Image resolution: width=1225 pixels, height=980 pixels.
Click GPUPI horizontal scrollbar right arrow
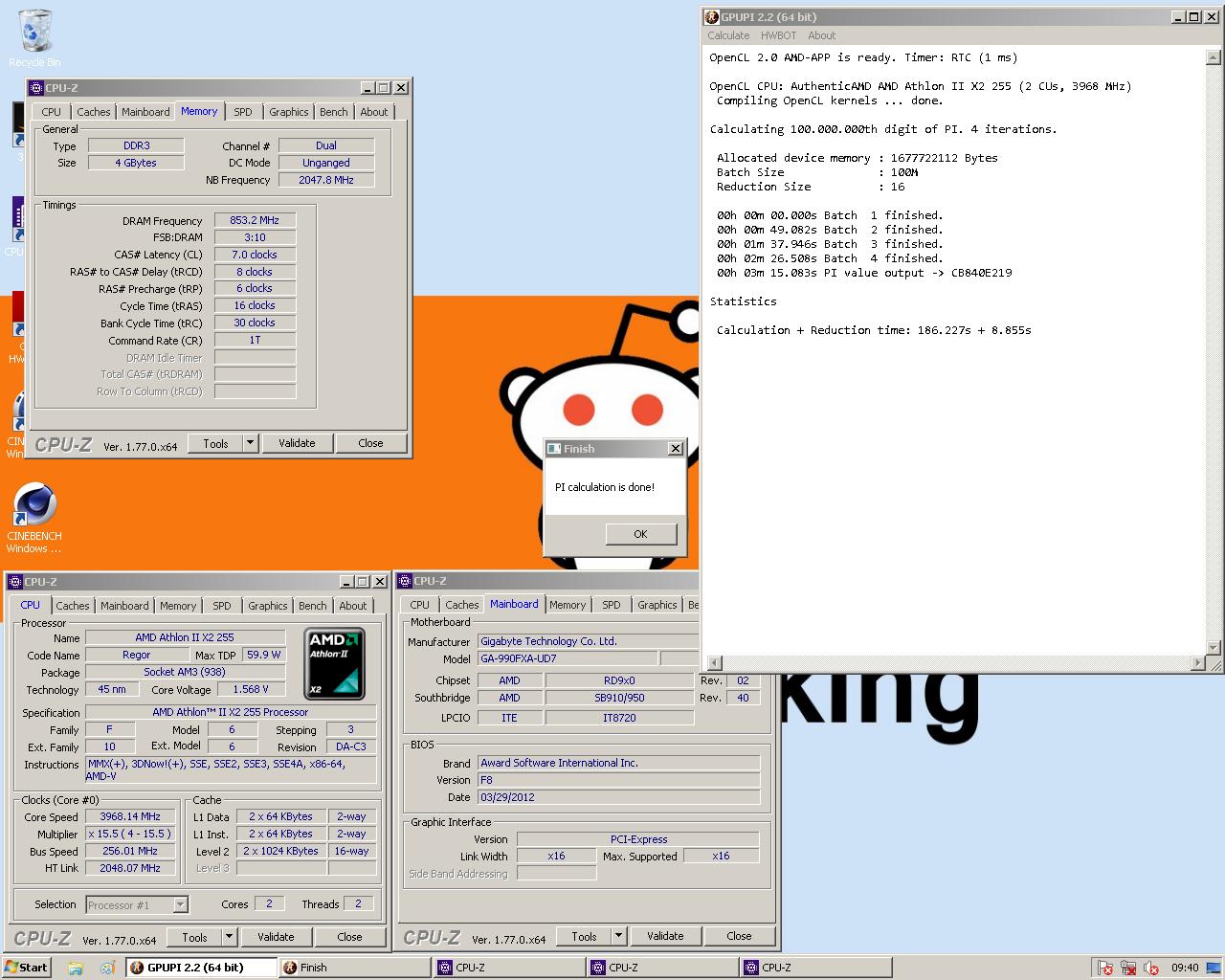1198,662
